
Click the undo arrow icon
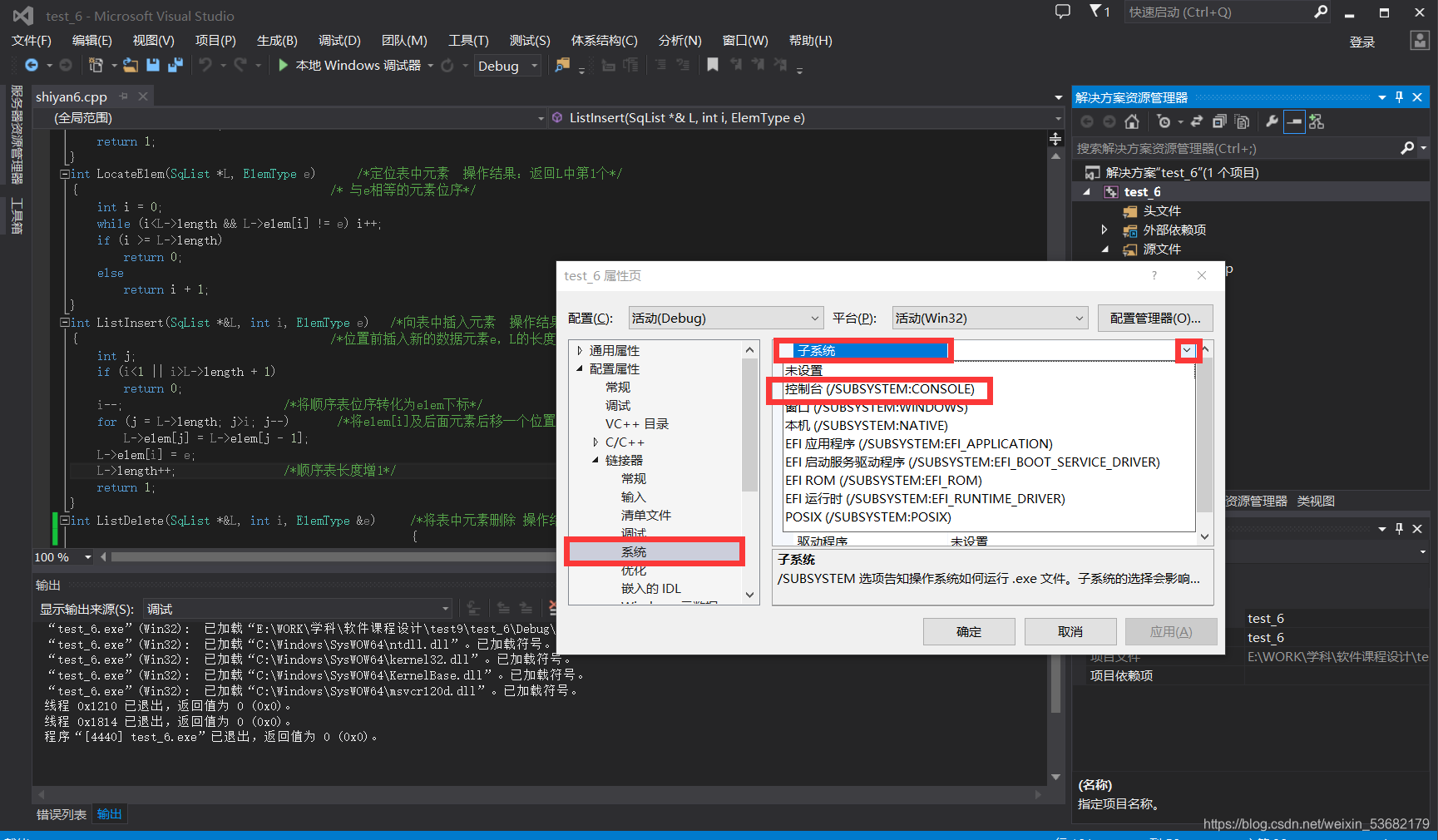click(205, 65)
